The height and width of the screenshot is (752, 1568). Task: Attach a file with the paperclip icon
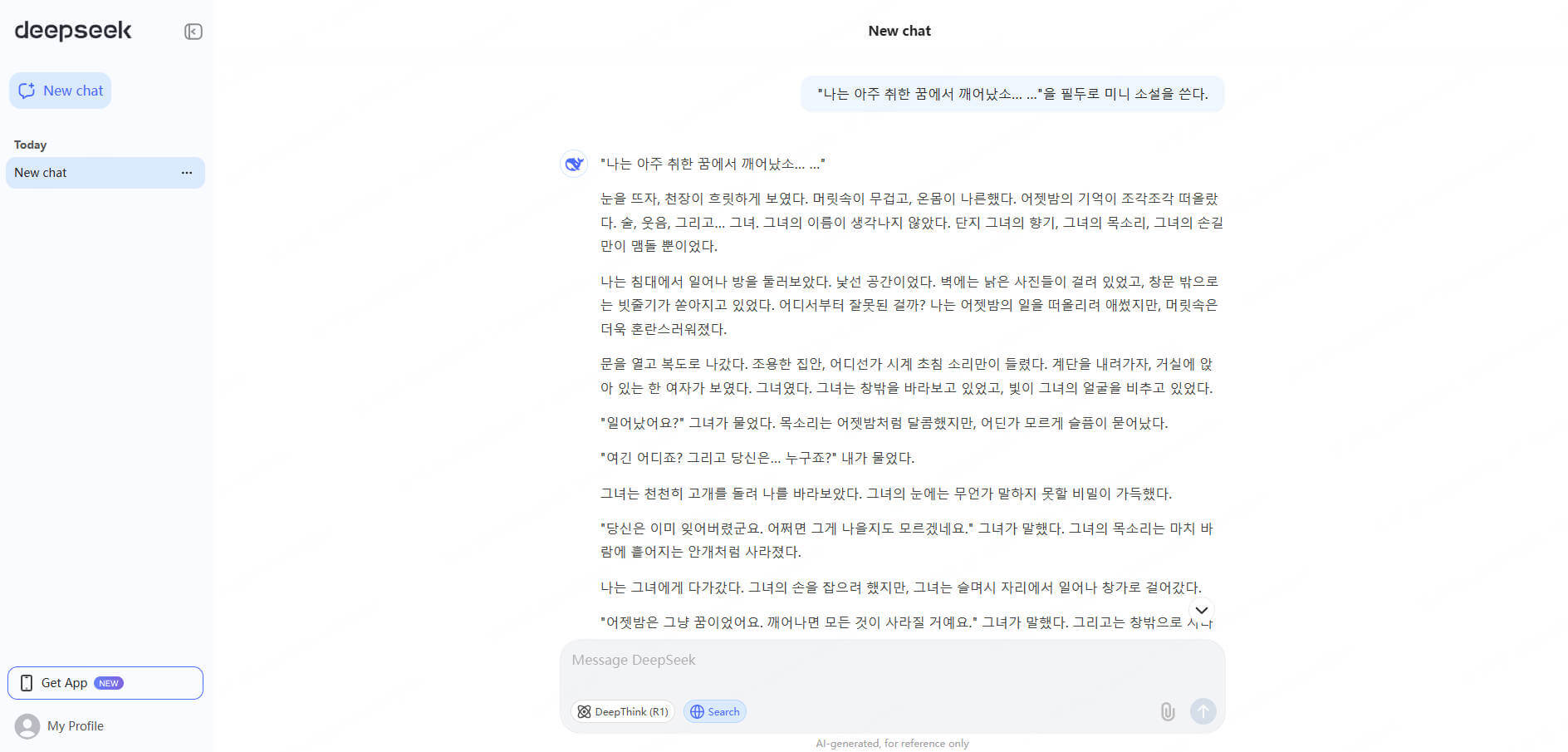click(x=1167, y=711)
